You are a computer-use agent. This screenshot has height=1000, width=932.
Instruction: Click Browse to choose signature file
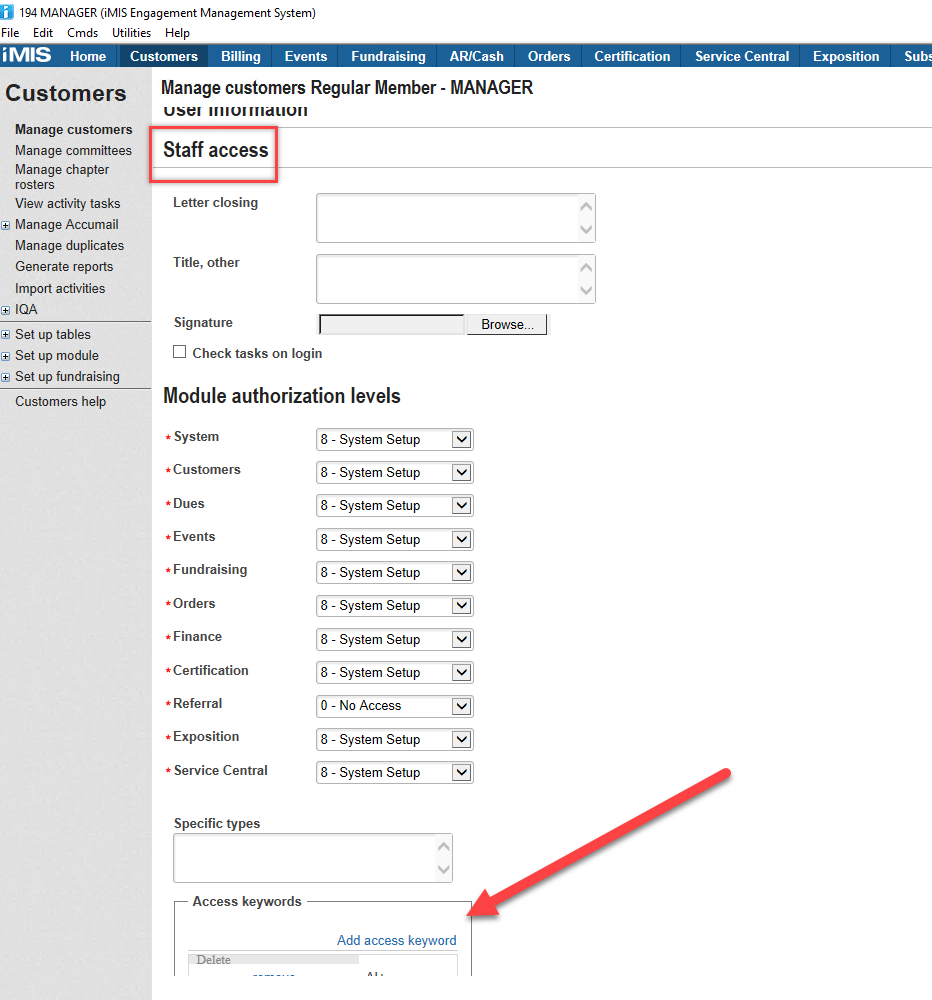coord(507,325)
